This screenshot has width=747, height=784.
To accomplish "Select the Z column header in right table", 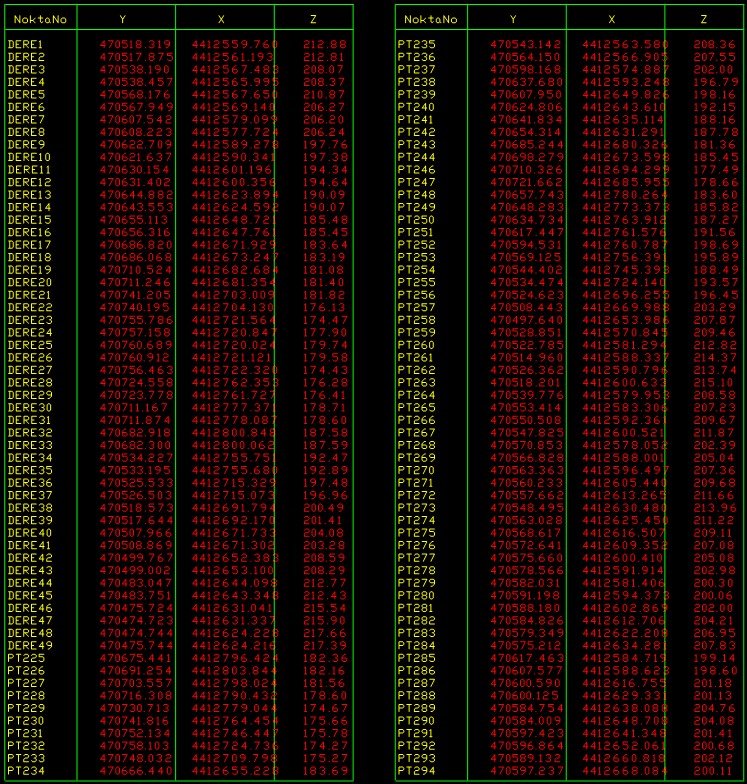I will point(703,19).
